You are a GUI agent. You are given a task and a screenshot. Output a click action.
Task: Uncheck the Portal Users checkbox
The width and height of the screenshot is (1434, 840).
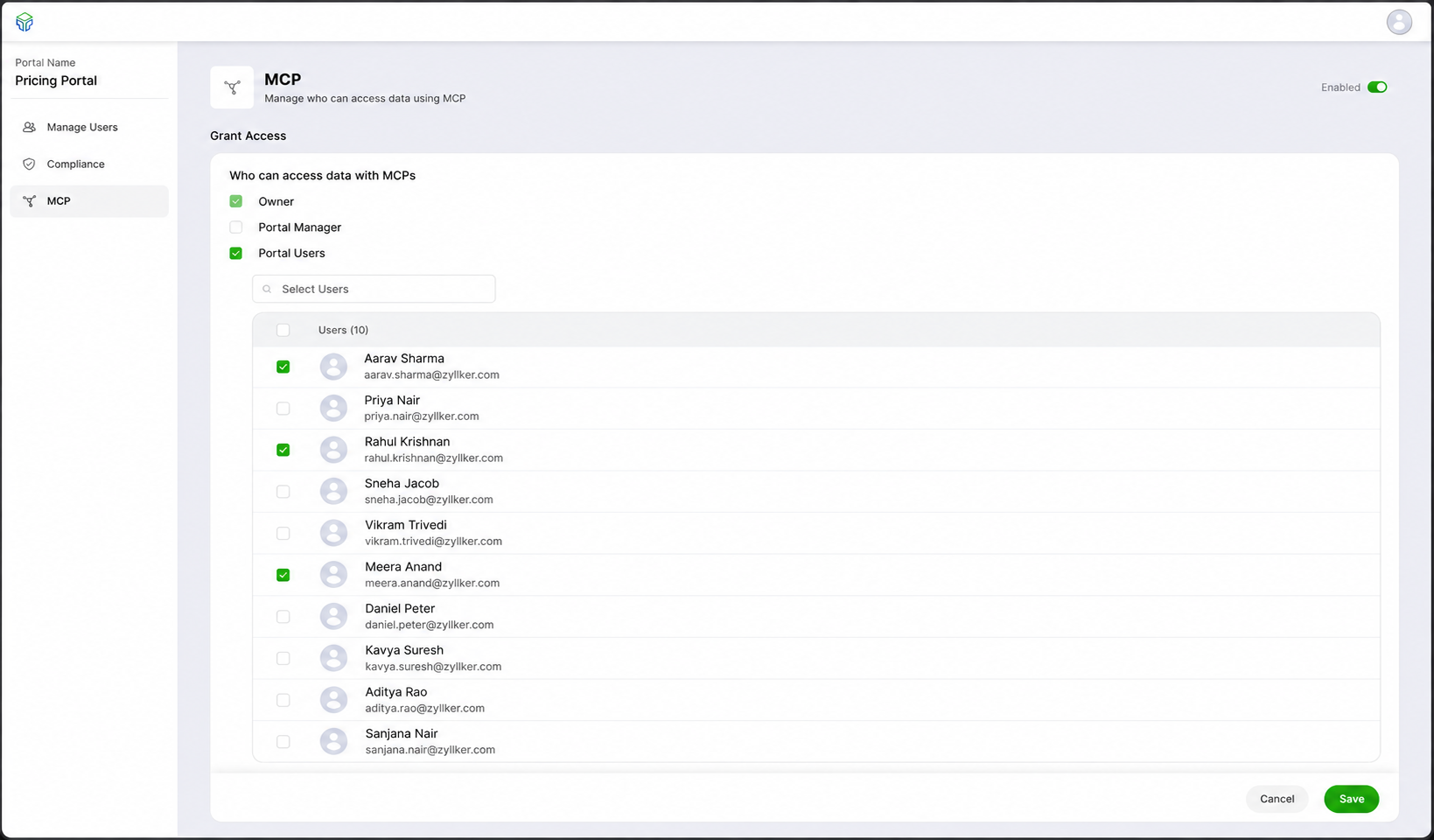[x=235, y=253]
